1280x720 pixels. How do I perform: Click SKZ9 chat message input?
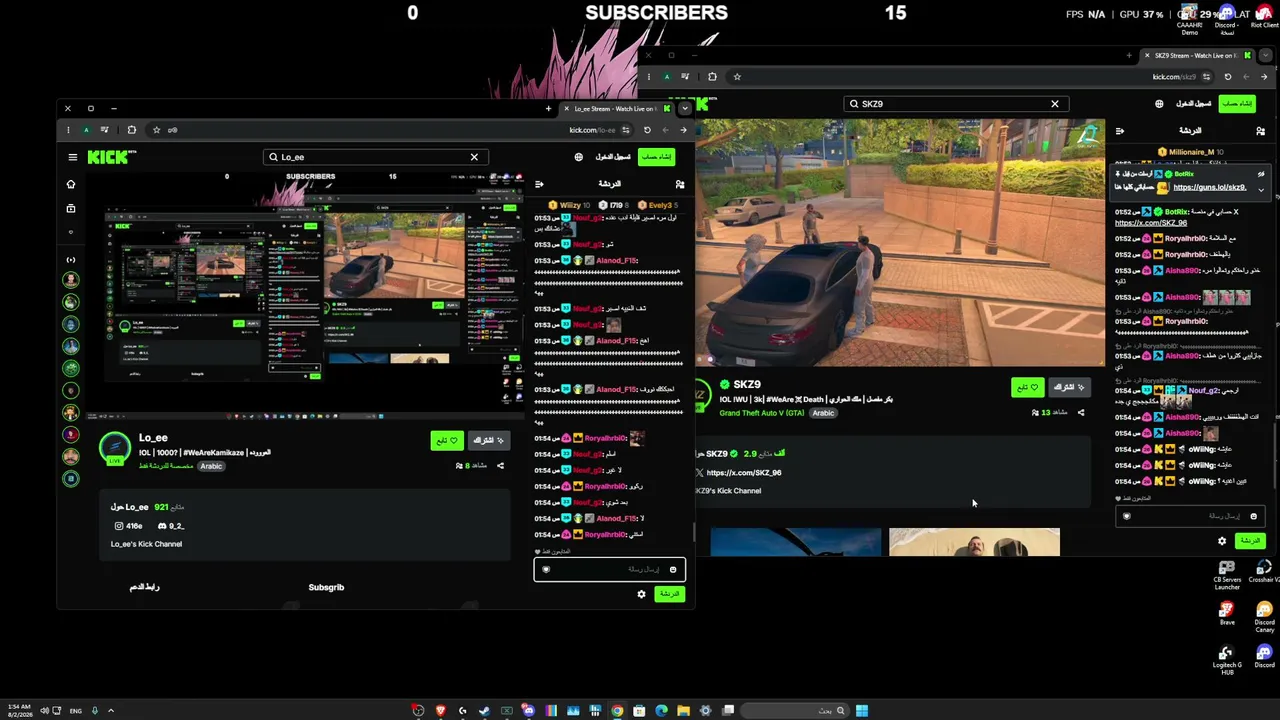[1190, 516]
